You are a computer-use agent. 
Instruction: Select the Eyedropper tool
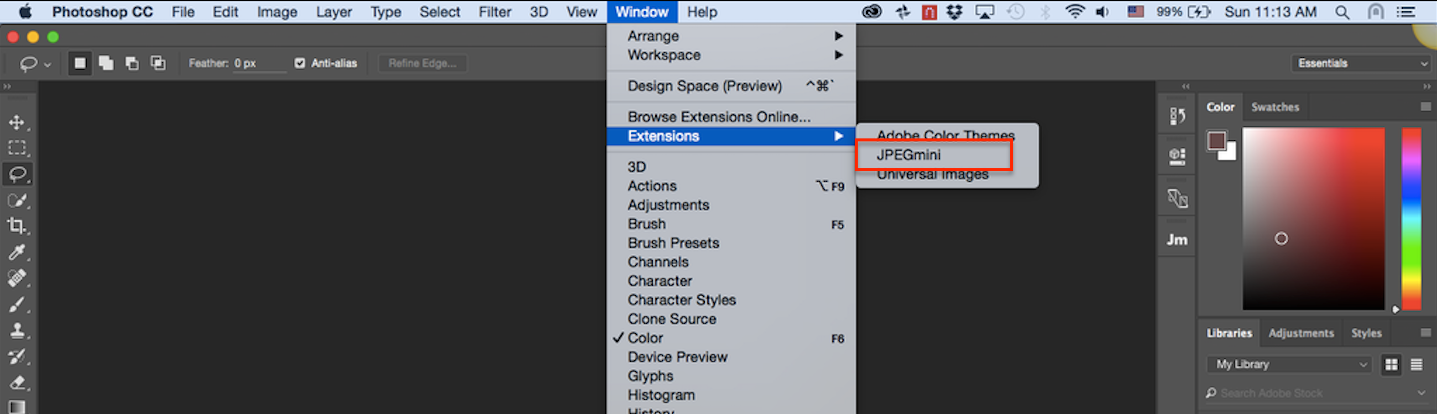[17, 252]
